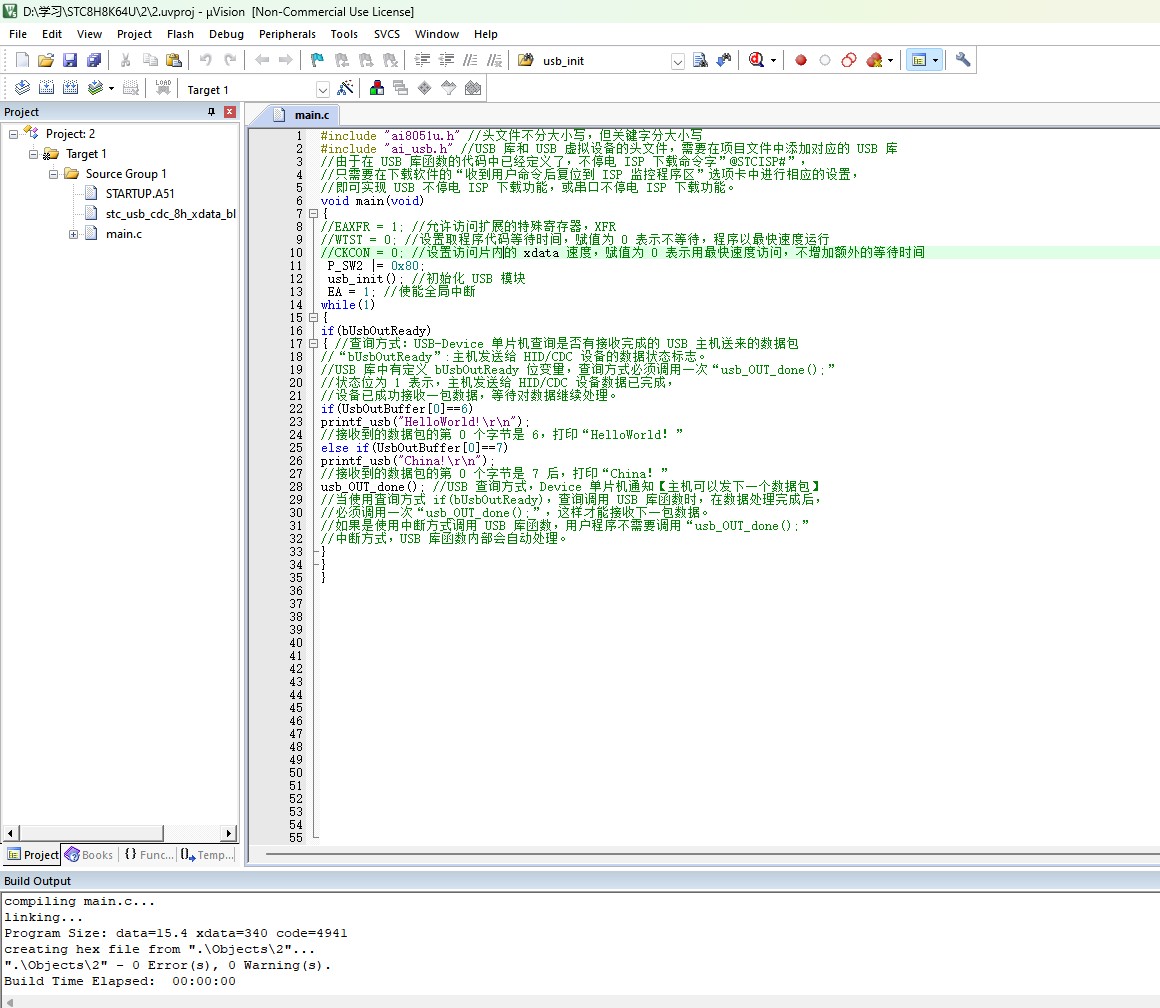Image resolution: width=1160 pixels, height=1008 pixels.
Task: Translate current file icon
Action: pyautogui.click(x=22, y=88)
